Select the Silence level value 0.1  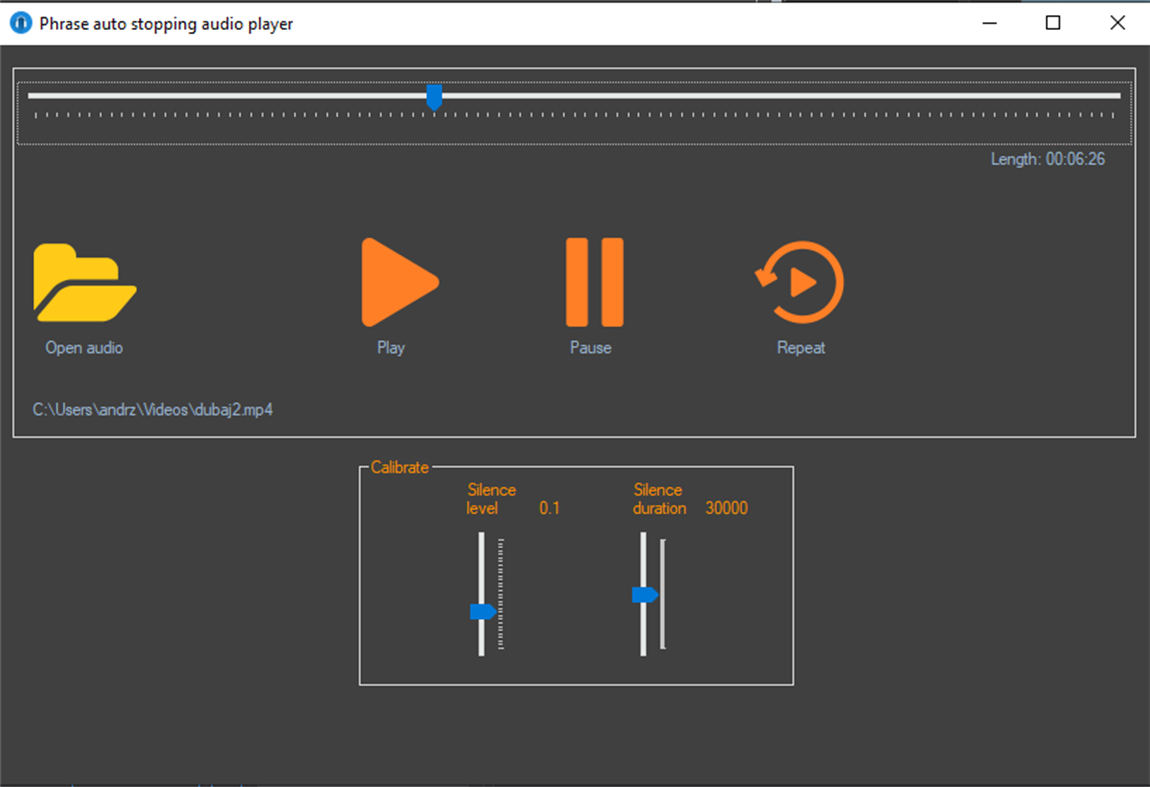pyautogui.click(x=548, y=507)
